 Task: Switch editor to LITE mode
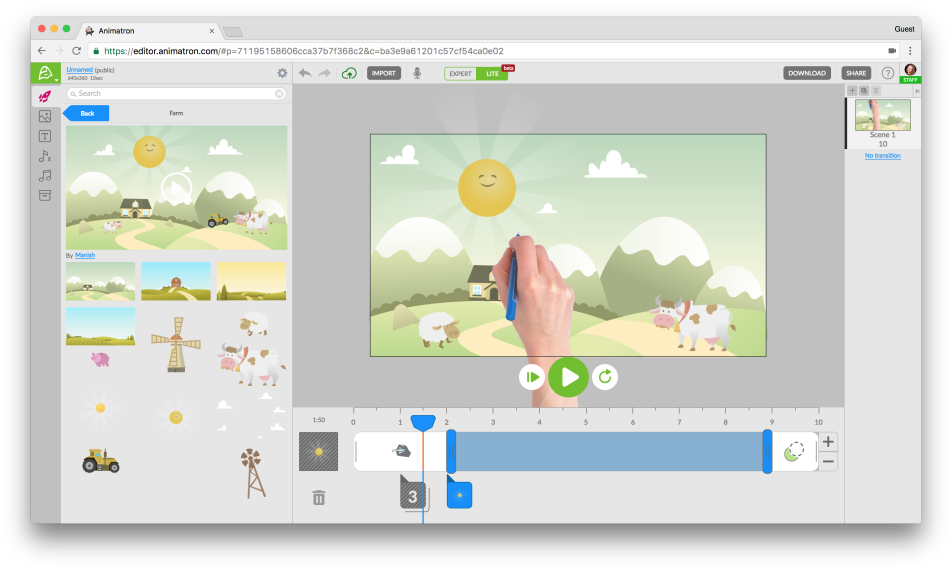pos(491,73)
